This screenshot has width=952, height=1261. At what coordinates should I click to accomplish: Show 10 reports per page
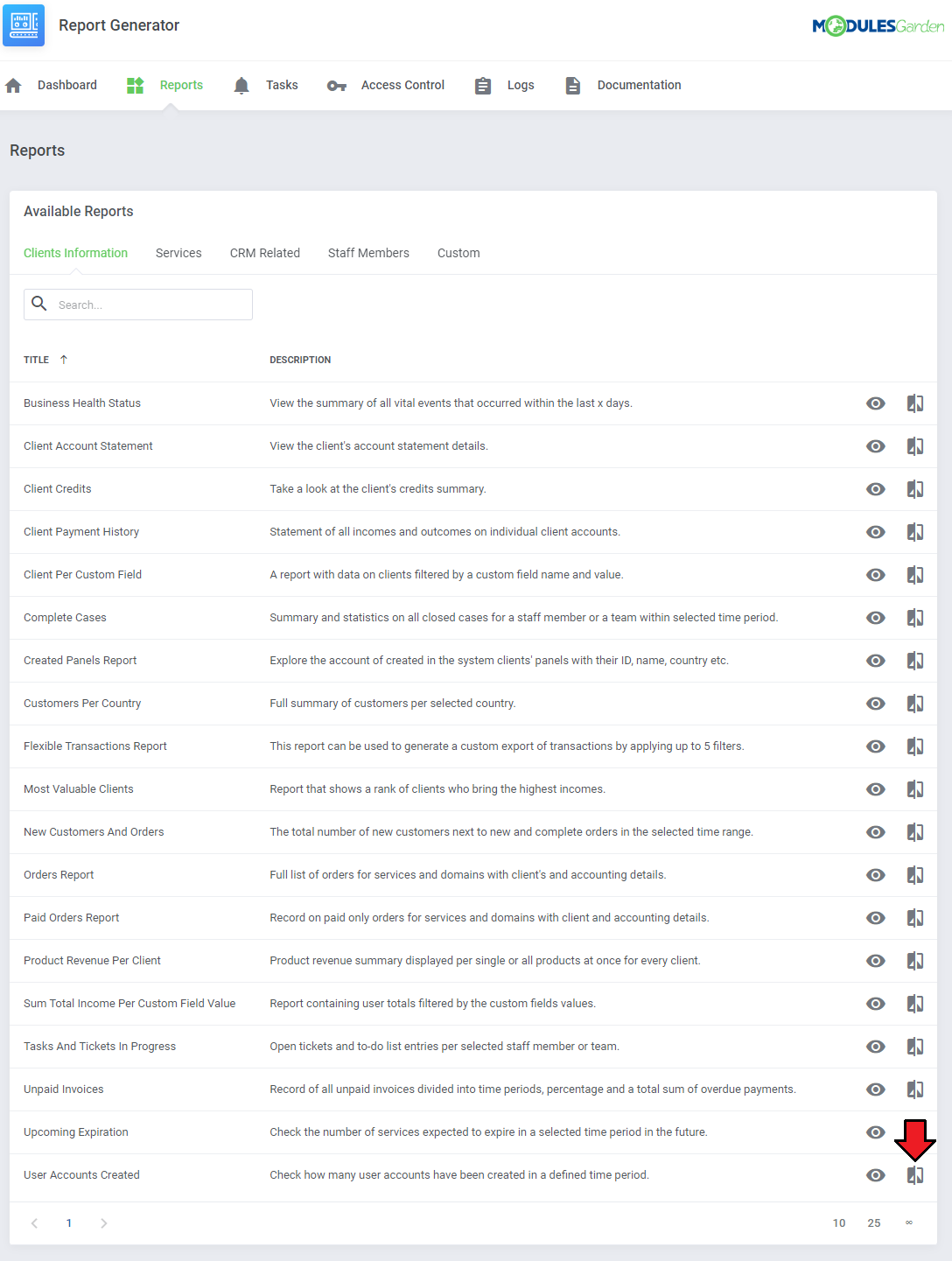839,1223
